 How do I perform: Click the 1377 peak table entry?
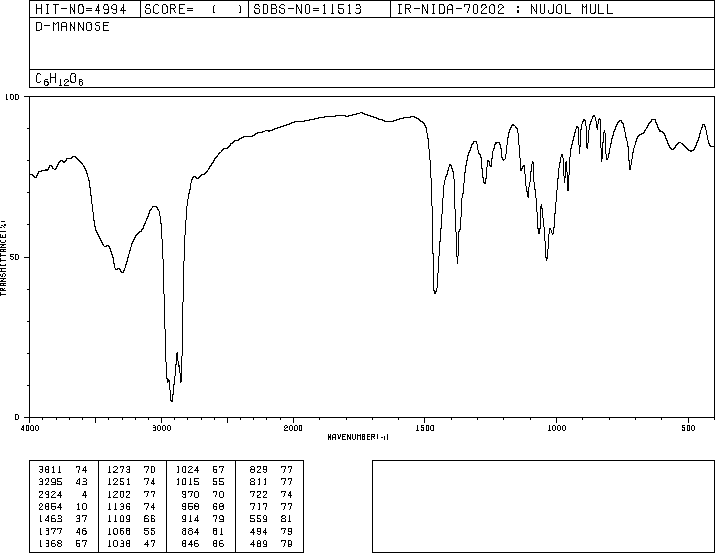50,531
